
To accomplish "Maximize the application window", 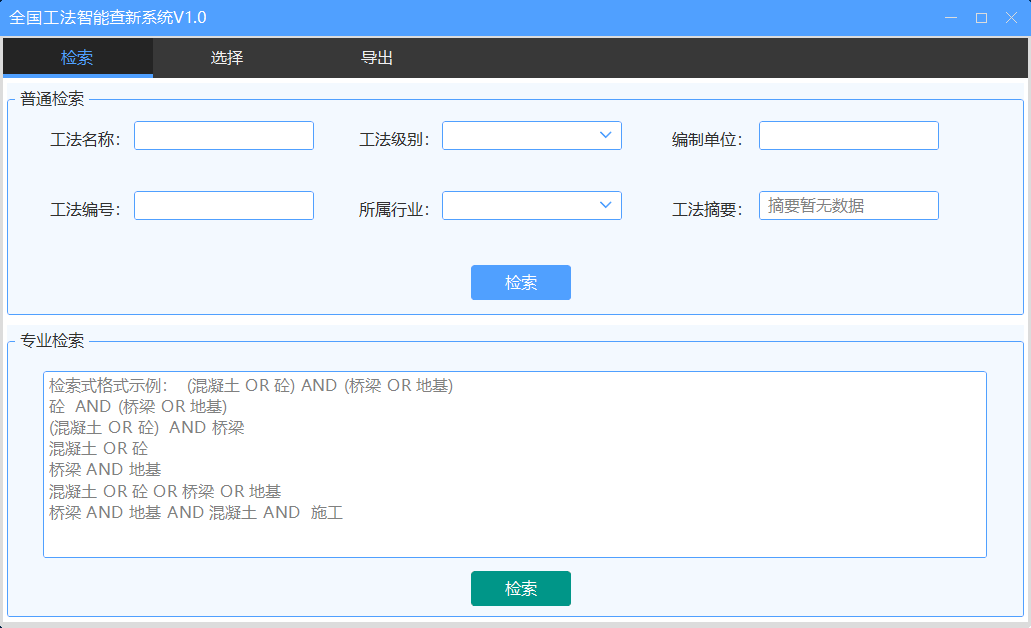I will pyautogui.click(x=981, y=18).
